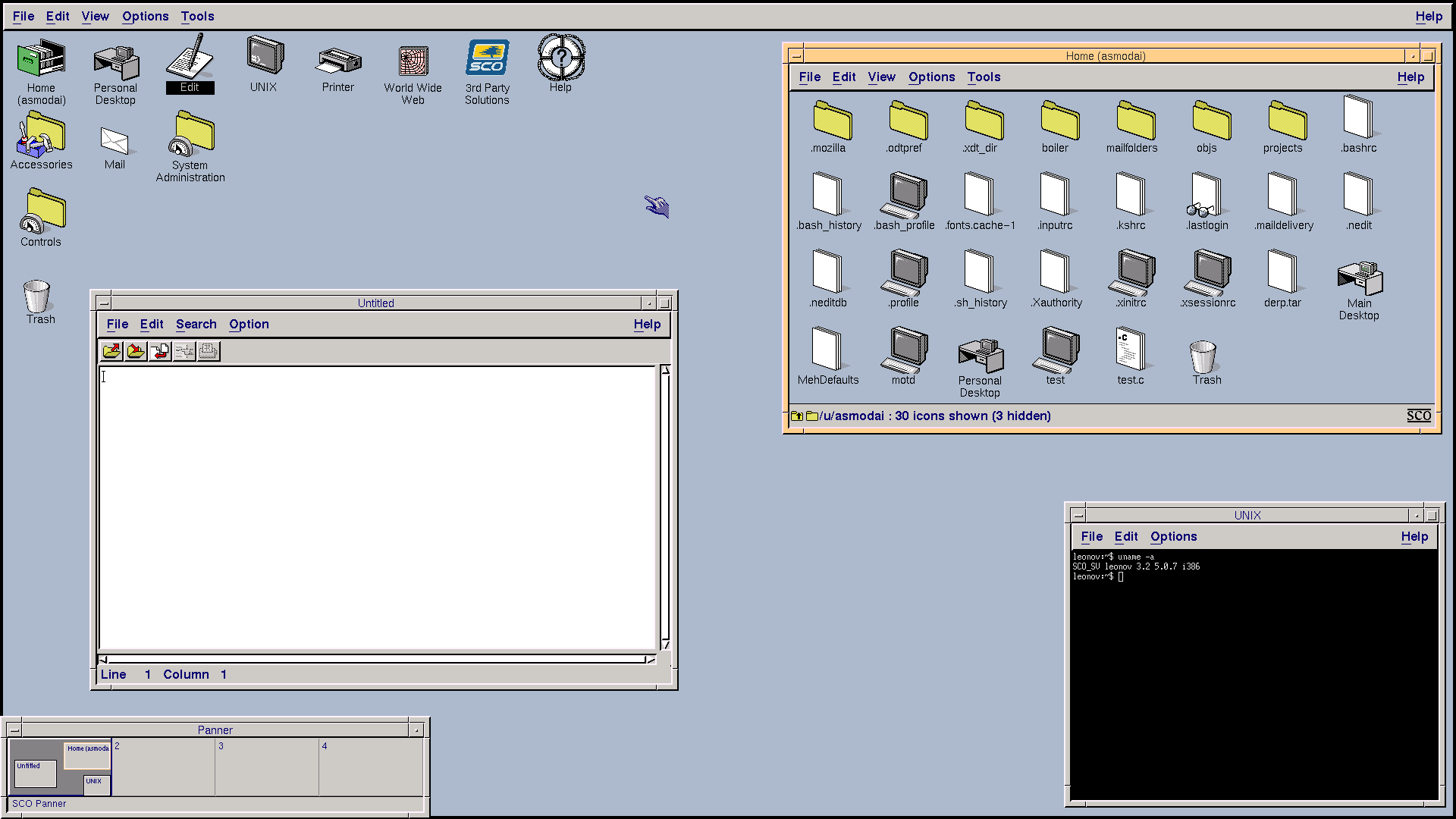Open the window menu button of Untitled editor
The width and height of the screenshot is (1456, 819).
pyautogui.click(x=104, y=303)
